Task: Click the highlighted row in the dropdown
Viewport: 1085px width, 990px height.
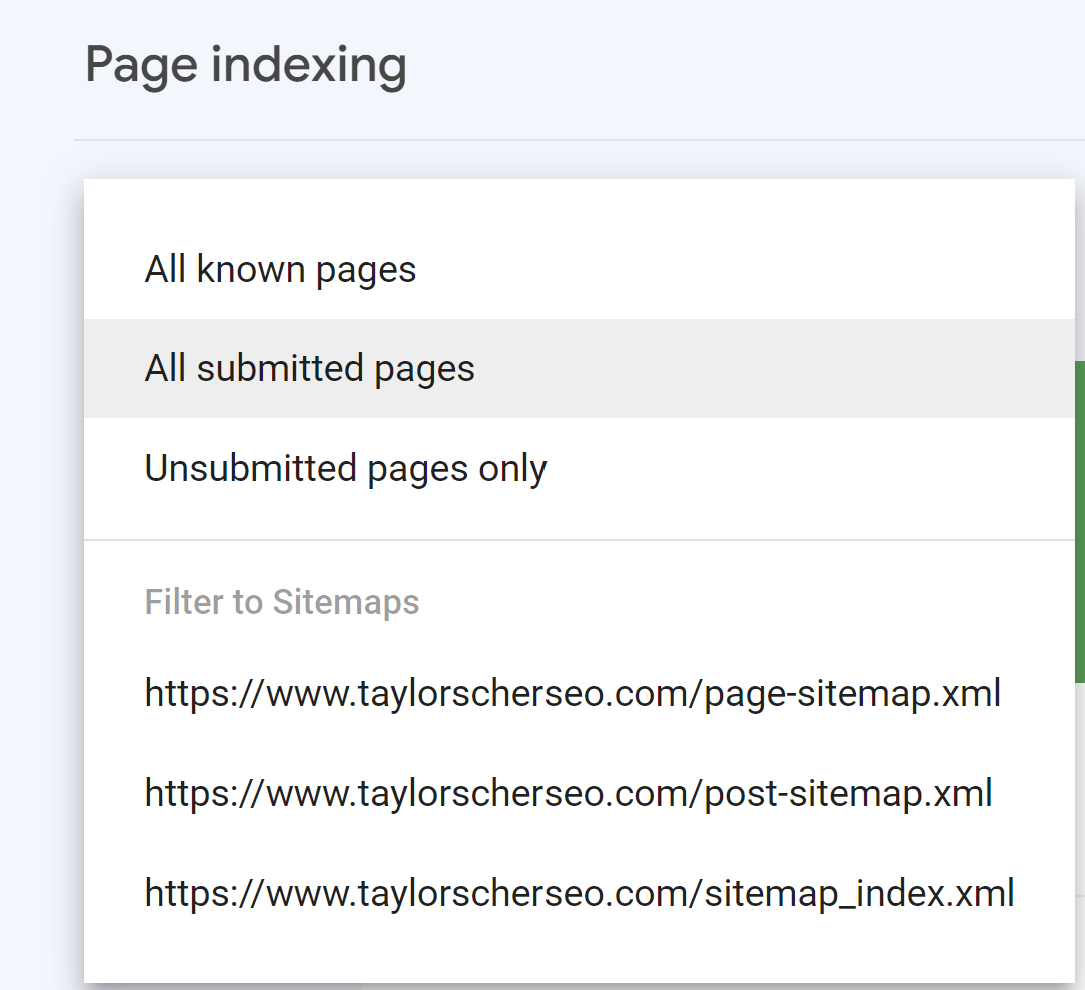Action: 309,369
